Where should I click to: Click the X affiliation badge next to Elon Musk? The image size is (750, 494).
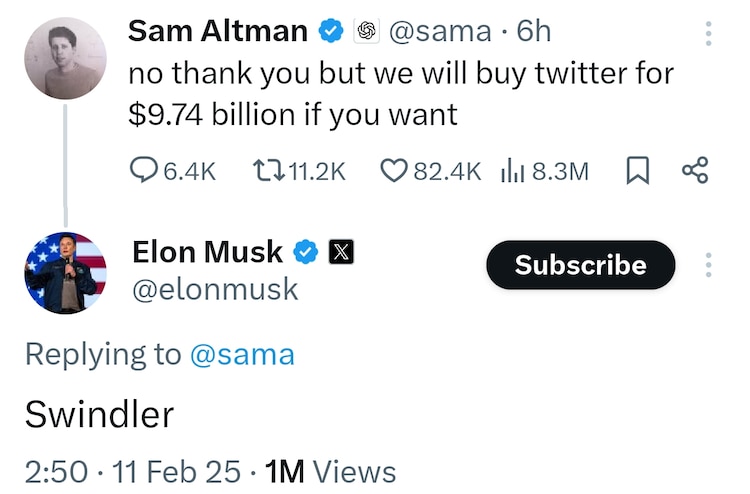(341, 253)
